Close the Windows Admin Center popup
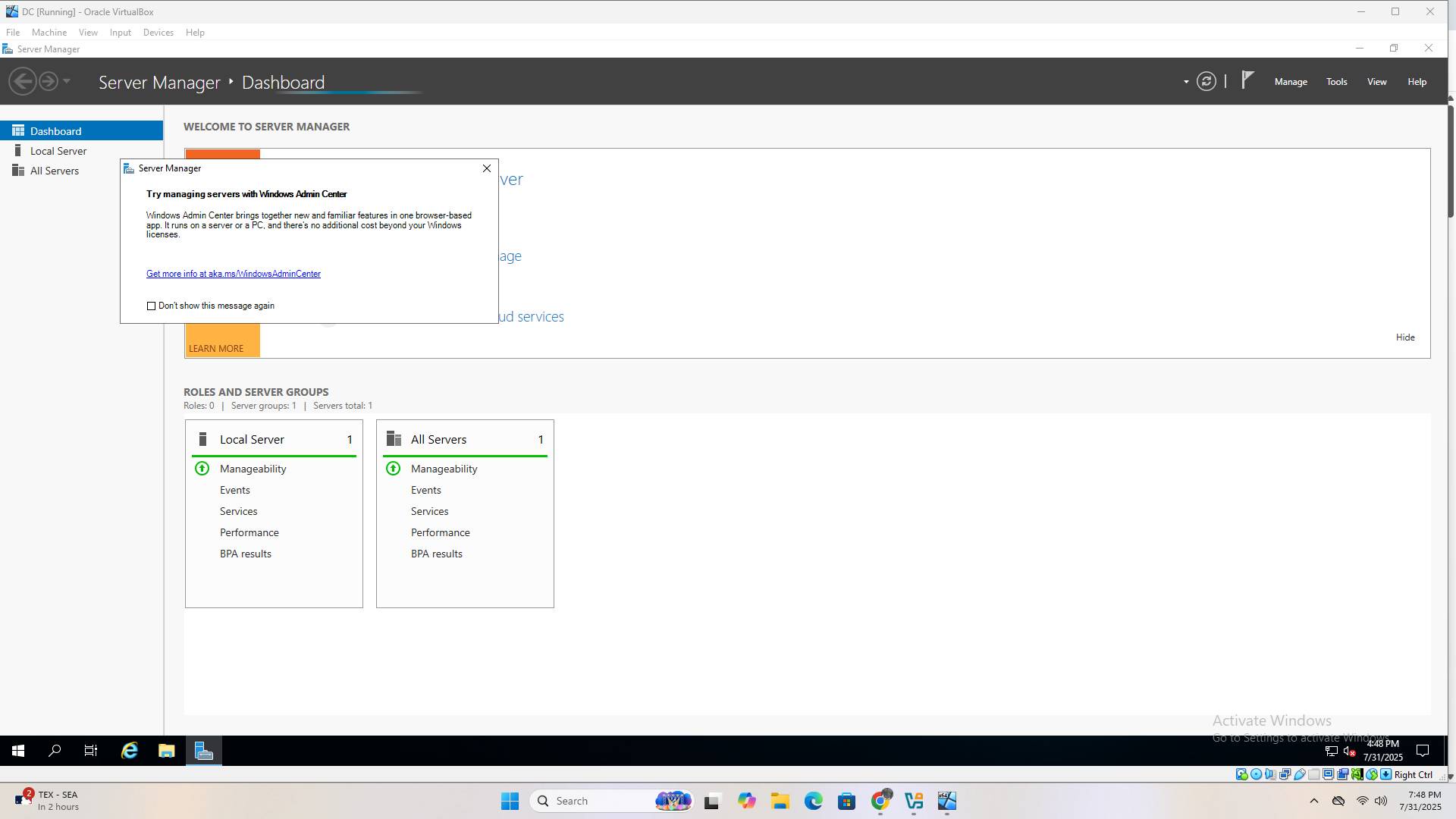This screenshot has height=819, width=1456. pyautogui.click(x=487, y=168)
